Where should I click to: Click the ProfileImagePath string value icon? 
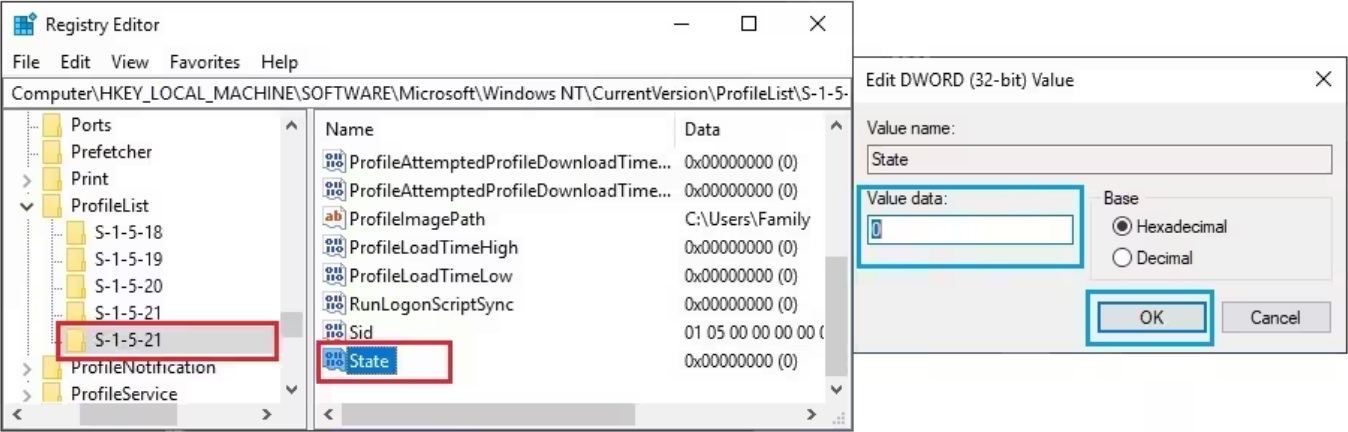tap(334, 219)
